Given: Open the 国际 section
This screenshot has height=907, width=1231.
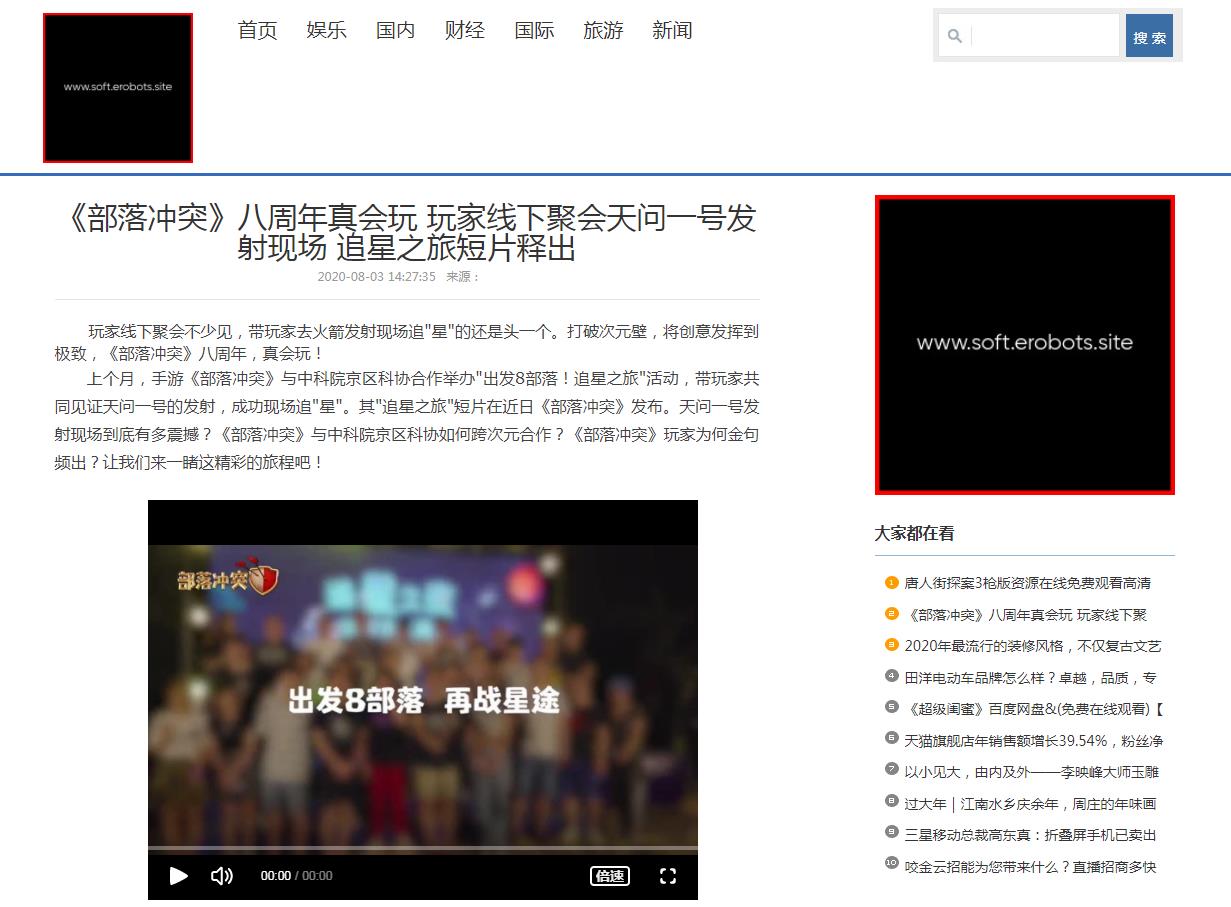Looking at the screenshot, I should [x=534, y=31].
